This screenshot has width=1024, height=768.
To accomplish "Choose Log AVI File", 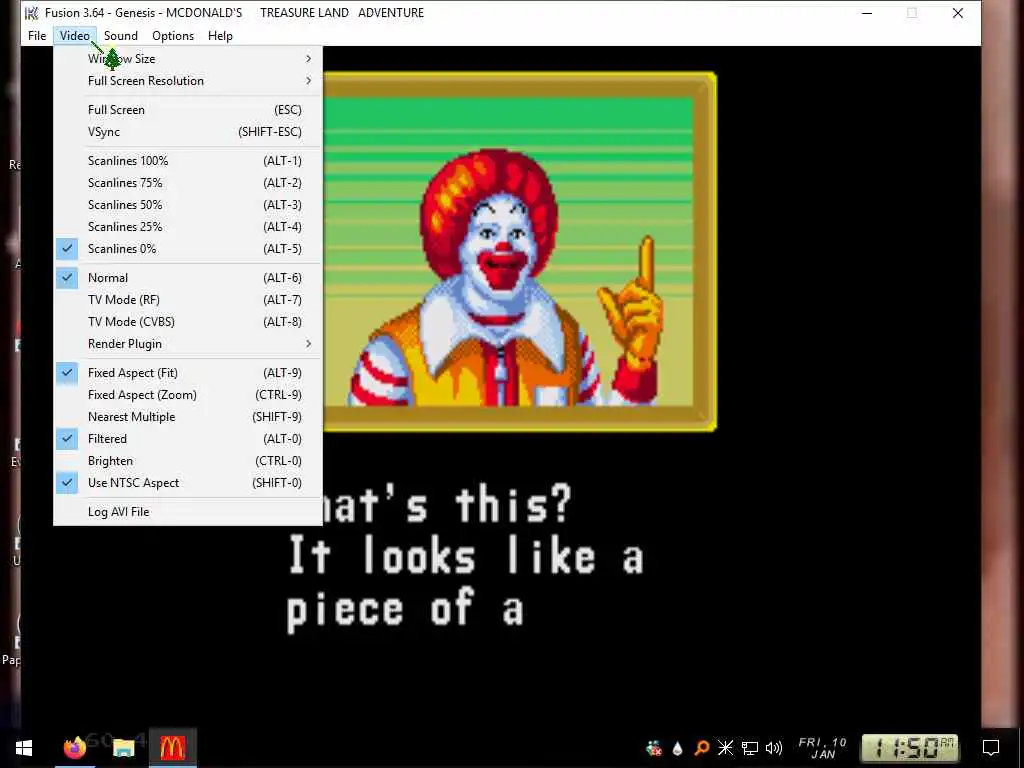I will [x=188, y=512].
